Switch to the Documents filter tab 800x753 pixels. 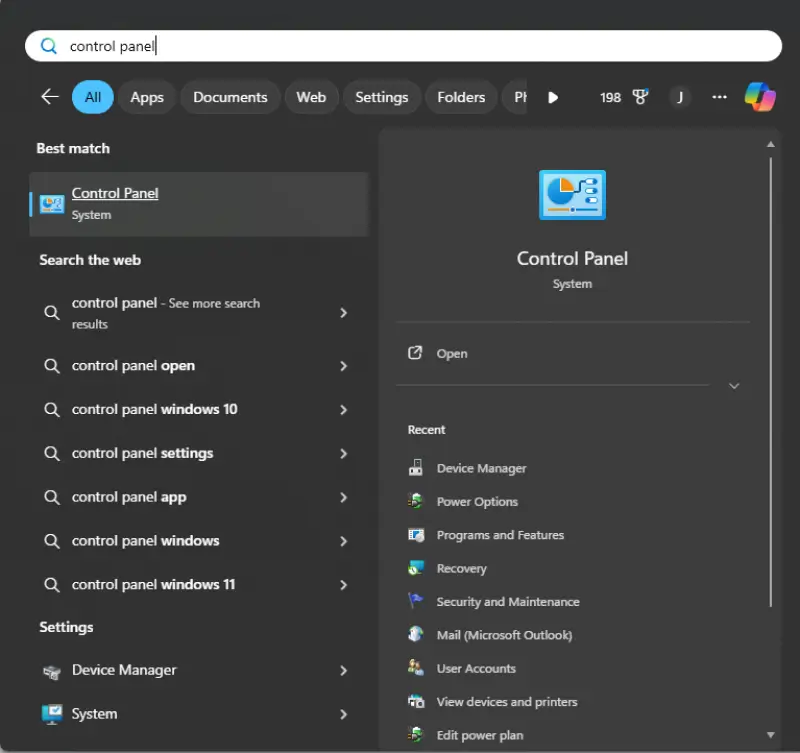(230, 97)
